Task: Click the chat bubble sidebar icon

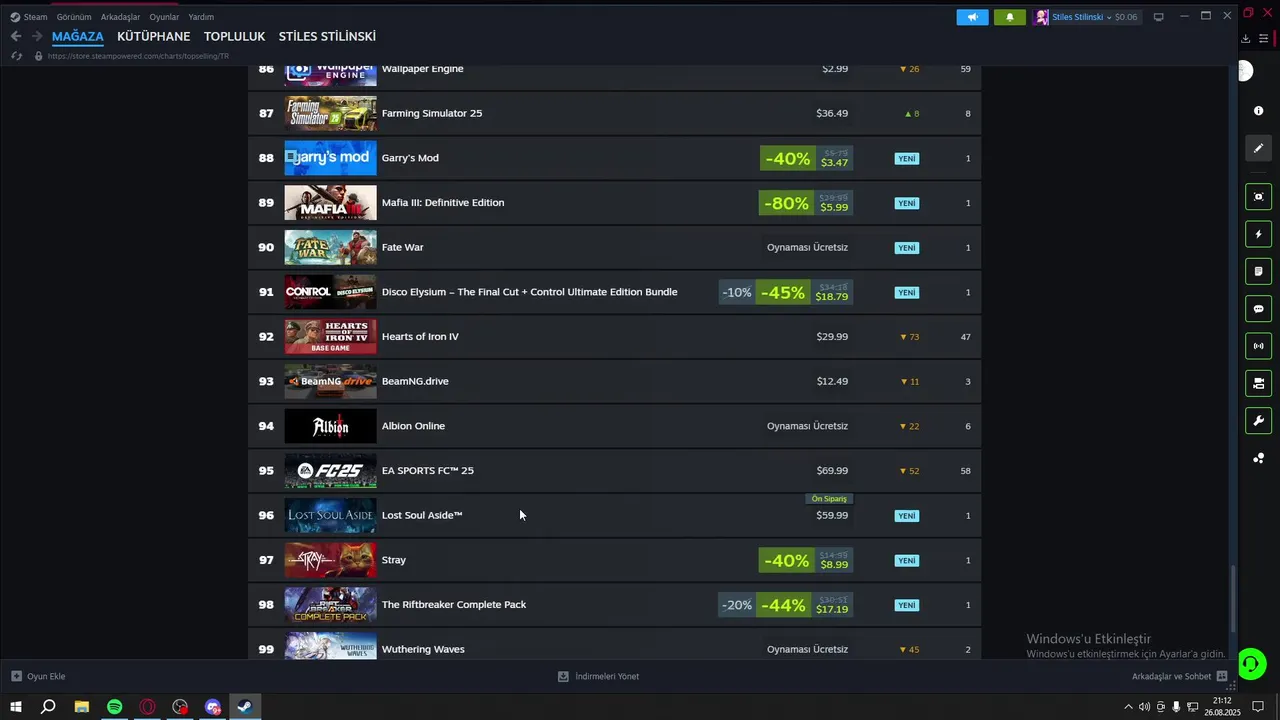Action: pos(1258,309)
